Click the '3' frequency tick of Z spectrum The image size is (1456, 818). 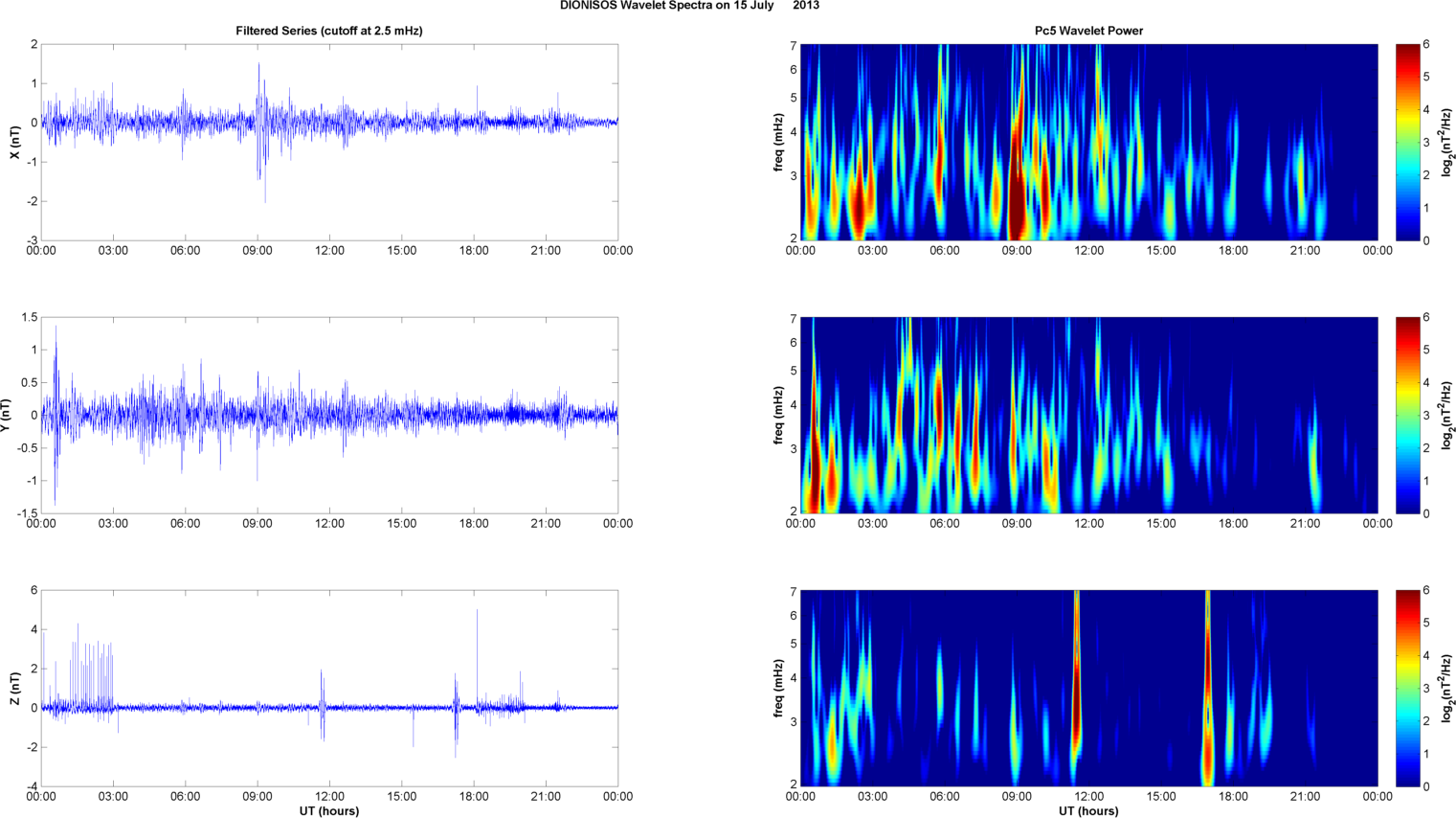[x=794, y=721]
